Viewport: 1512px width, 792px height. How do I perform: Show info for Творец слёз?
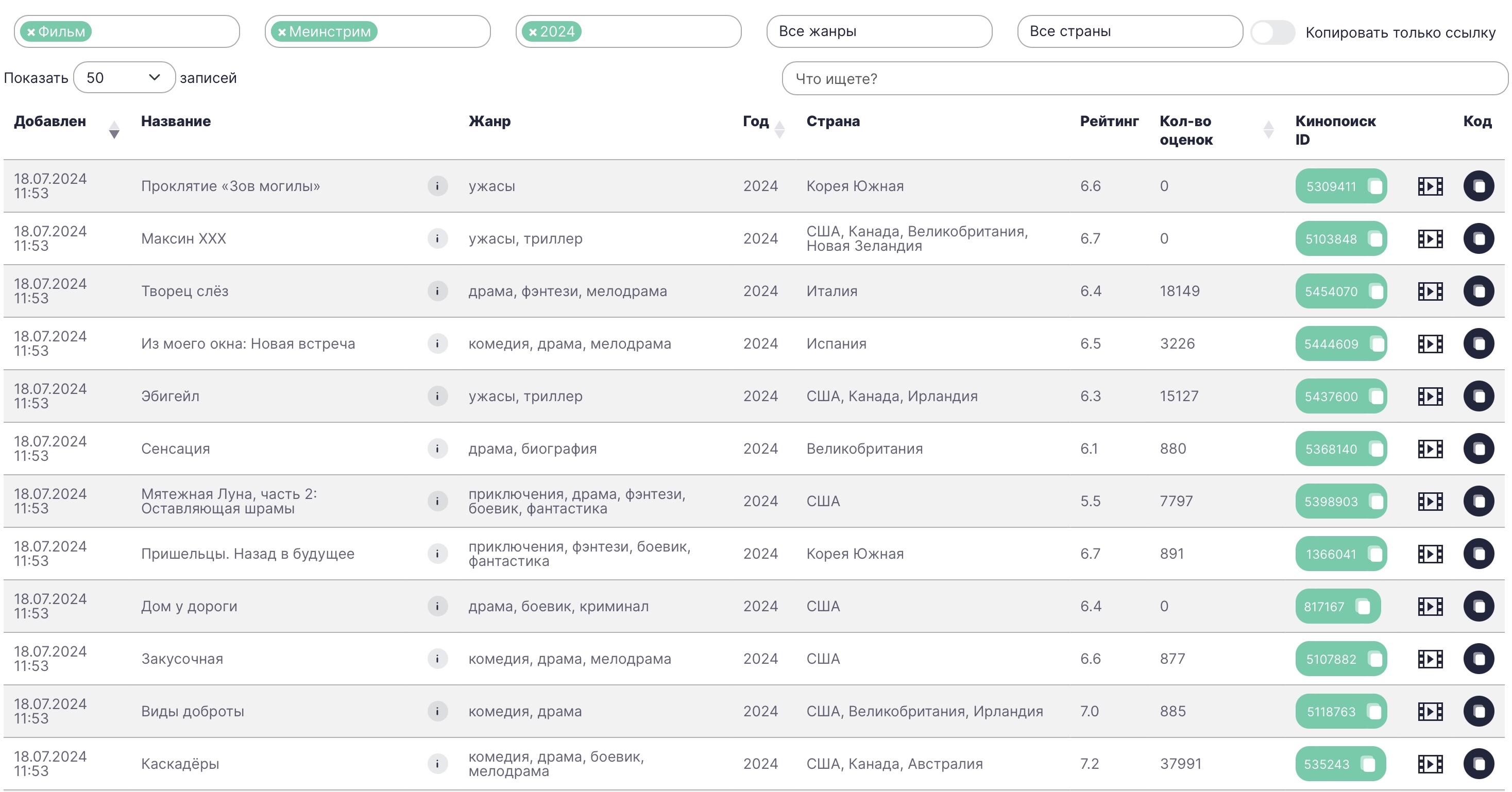(x=437, y=291)
